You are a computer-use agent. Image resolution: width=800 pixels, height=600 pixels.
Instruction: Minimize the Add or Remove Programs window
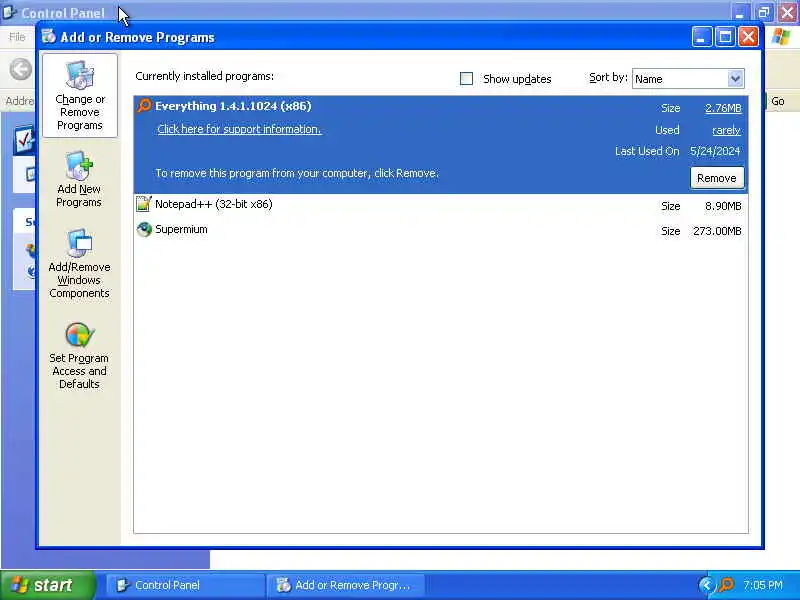pyautogui.click(x=702, y=37)
